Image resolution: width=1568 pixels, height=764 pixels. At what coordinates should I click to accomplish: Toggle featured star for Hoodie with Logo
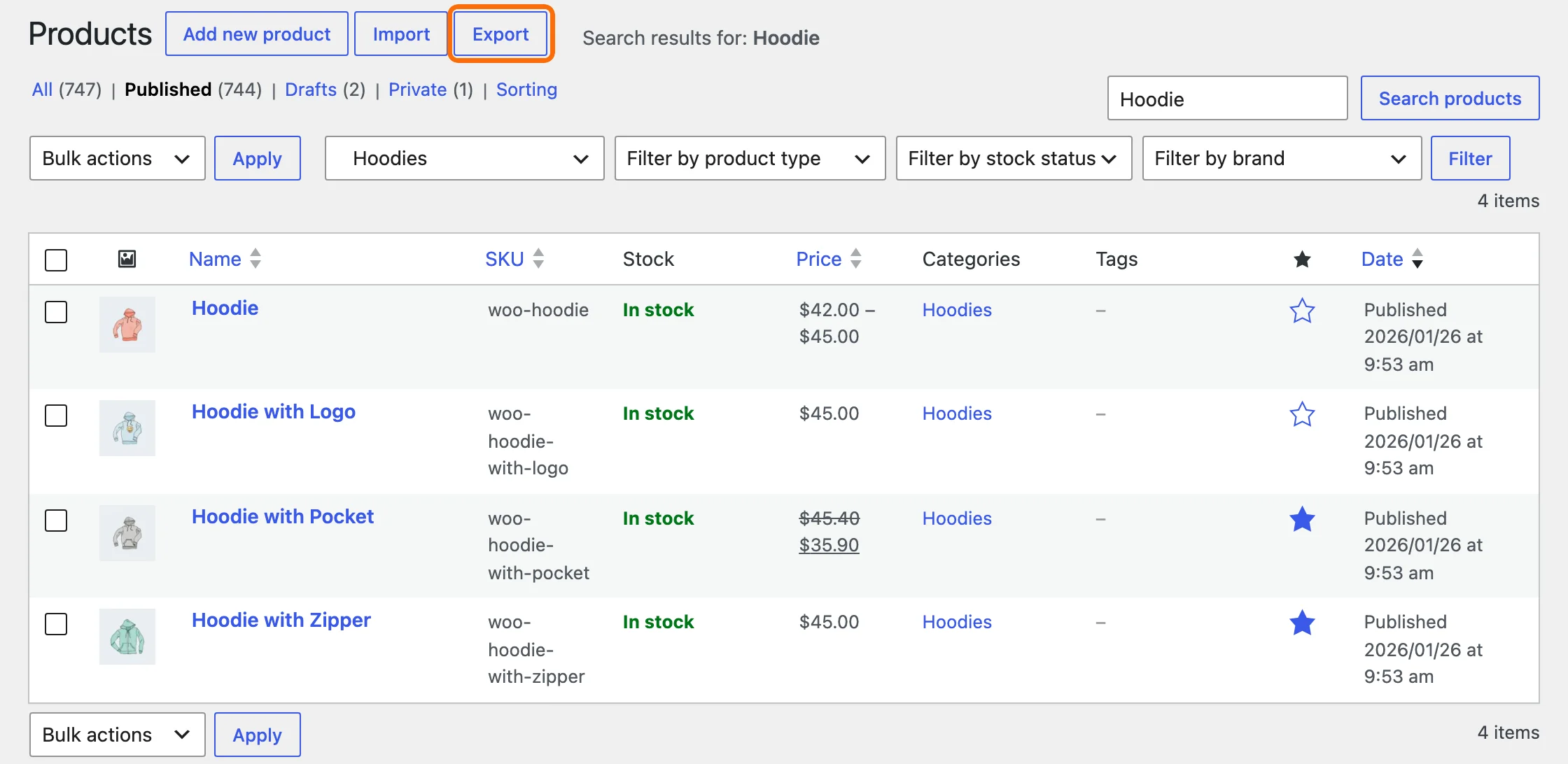[1302, 413]
